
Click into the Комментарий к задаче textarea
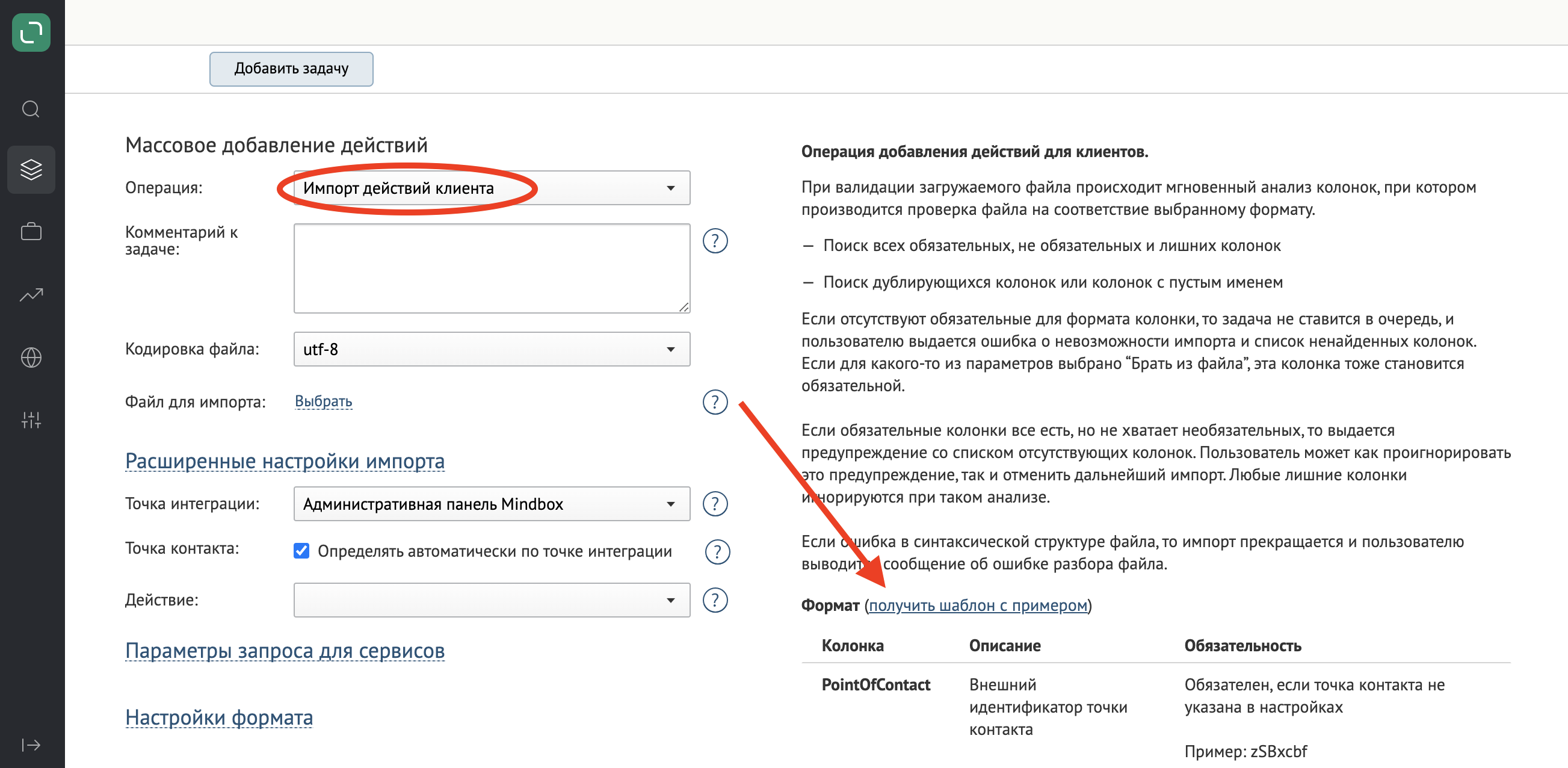(x=492, y=268)
